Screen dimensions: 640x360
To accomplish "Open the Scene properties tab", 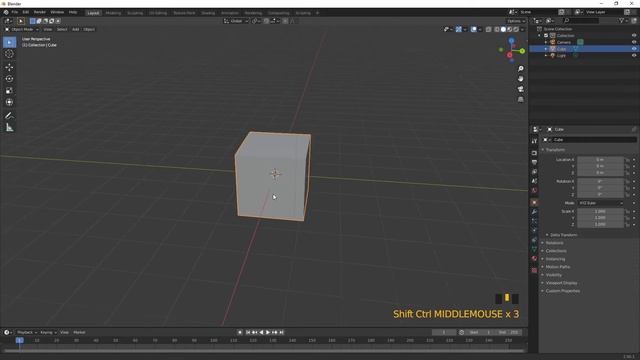I will [534, 181].
